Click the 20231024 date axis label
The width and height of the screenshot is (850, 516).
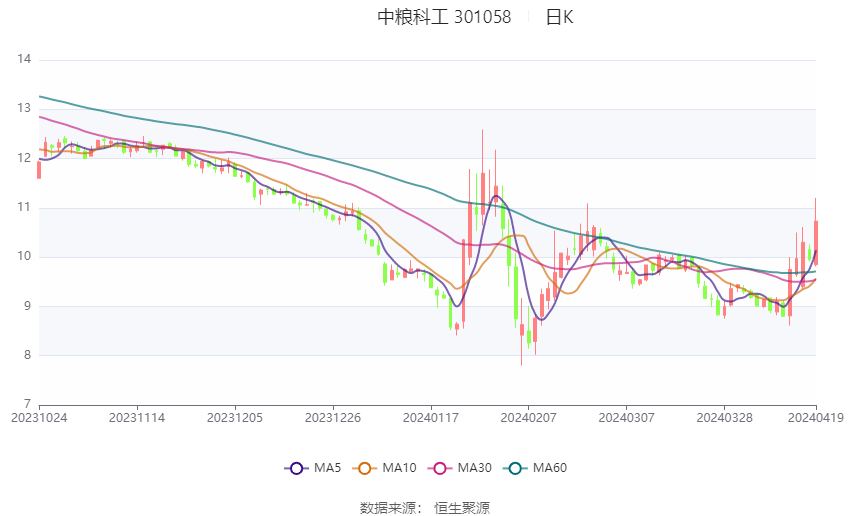click(x=39, y=418)
